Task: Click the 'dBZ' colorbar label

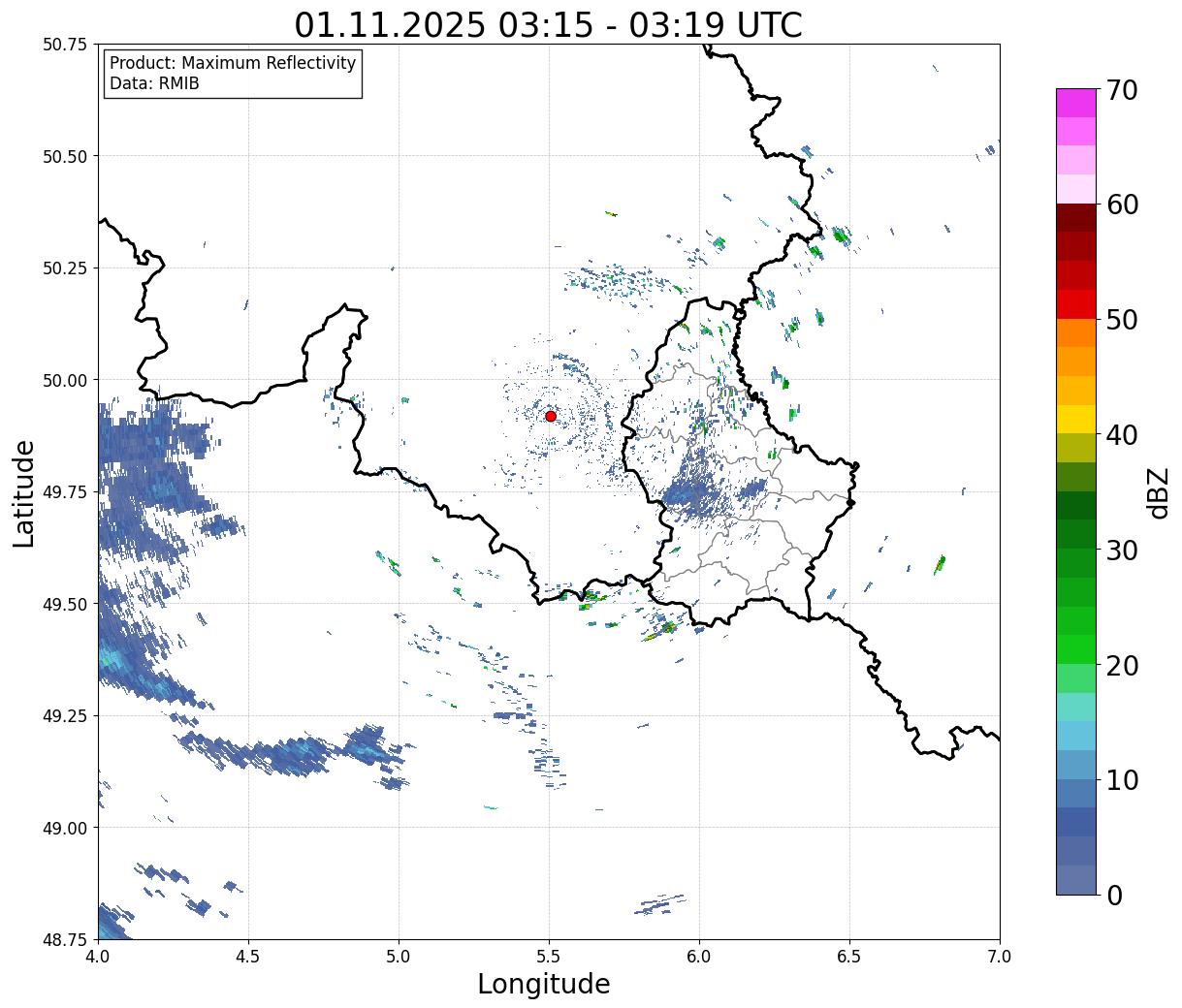Action: [1158, 492]
